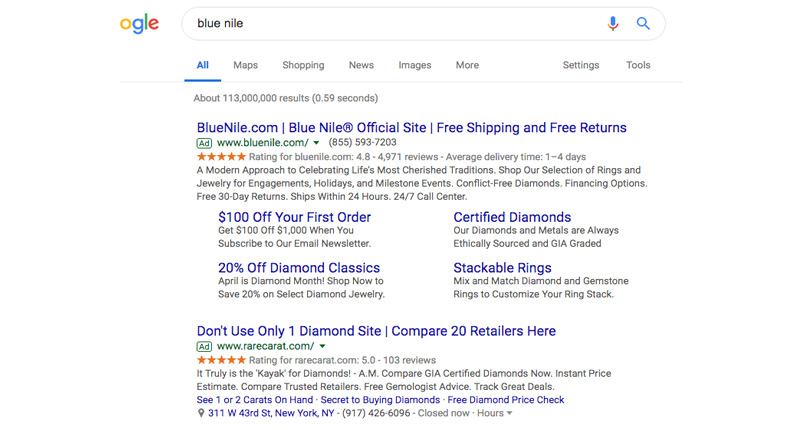Click the Google logo
Viewport: 800px width, 430px height.
139,24
